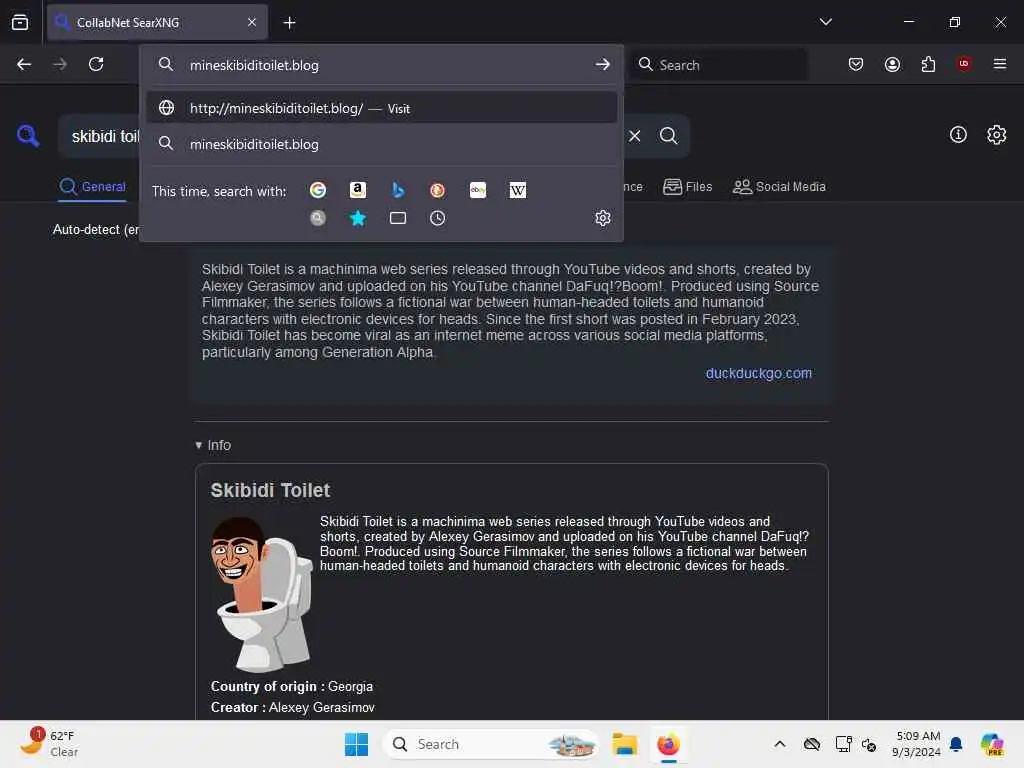Screen dimensions: 1024x768
Task: Show hidden system tray icons chevron
Action: click(x=780, y=744)
